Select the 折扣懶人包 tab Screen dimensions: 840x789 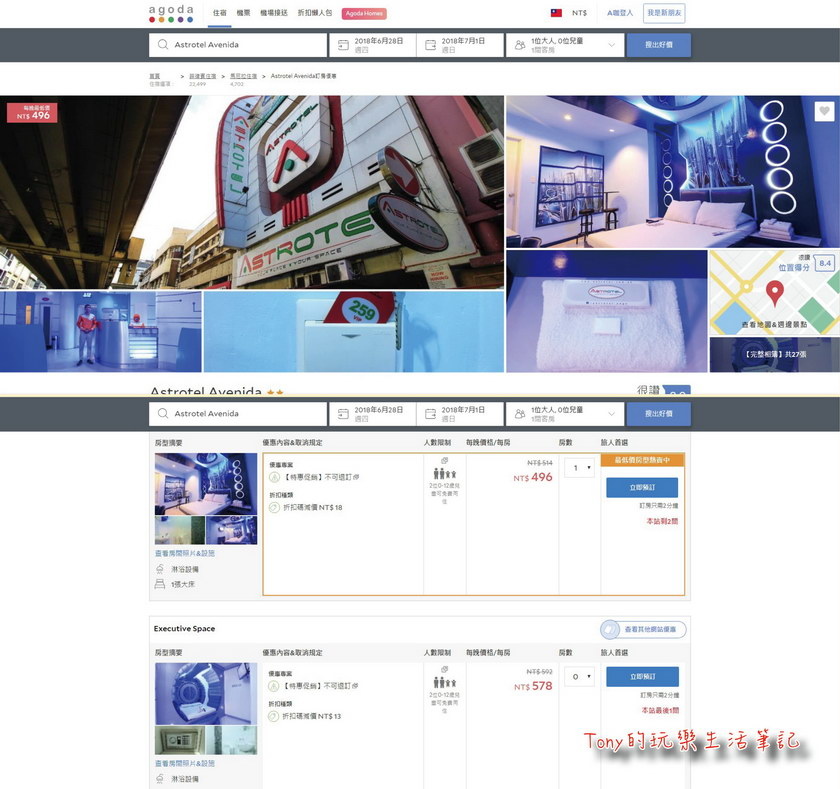pos(315,13)
